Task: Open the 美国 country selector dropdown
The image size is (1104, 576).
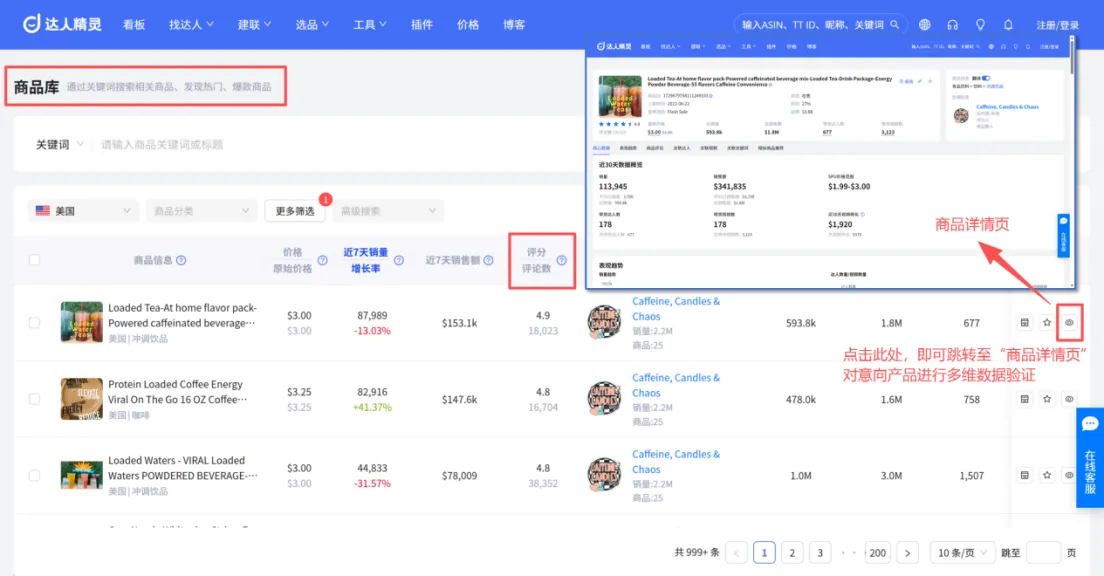Action: 82,210
